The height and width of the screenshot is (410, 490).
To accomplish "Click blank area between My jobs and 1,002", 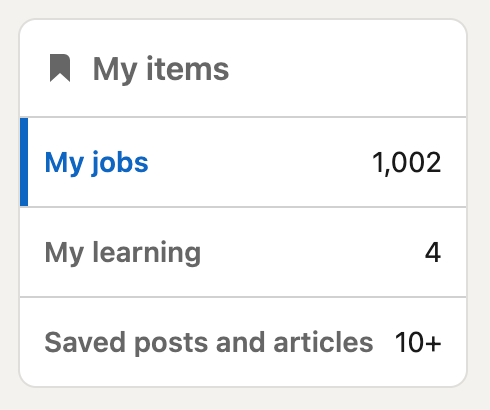I will [260, 163].
